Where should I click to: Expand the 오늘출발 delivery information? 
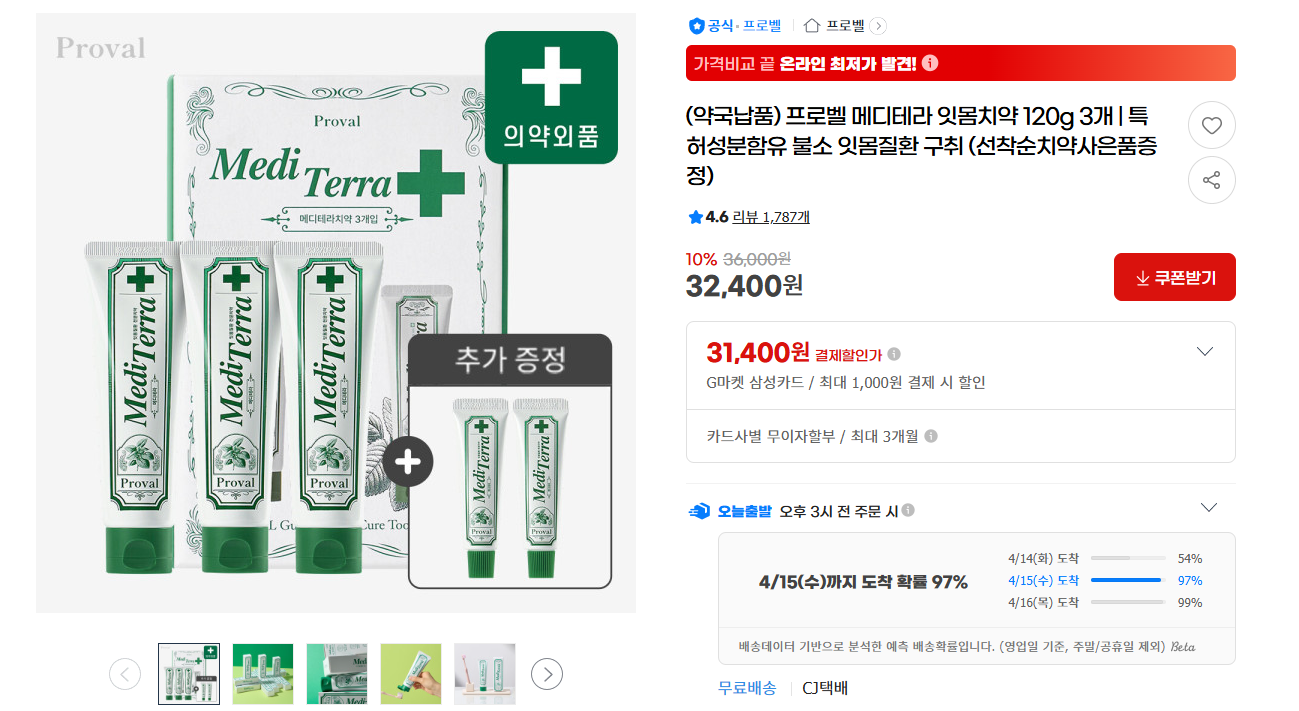(1209, 508)
